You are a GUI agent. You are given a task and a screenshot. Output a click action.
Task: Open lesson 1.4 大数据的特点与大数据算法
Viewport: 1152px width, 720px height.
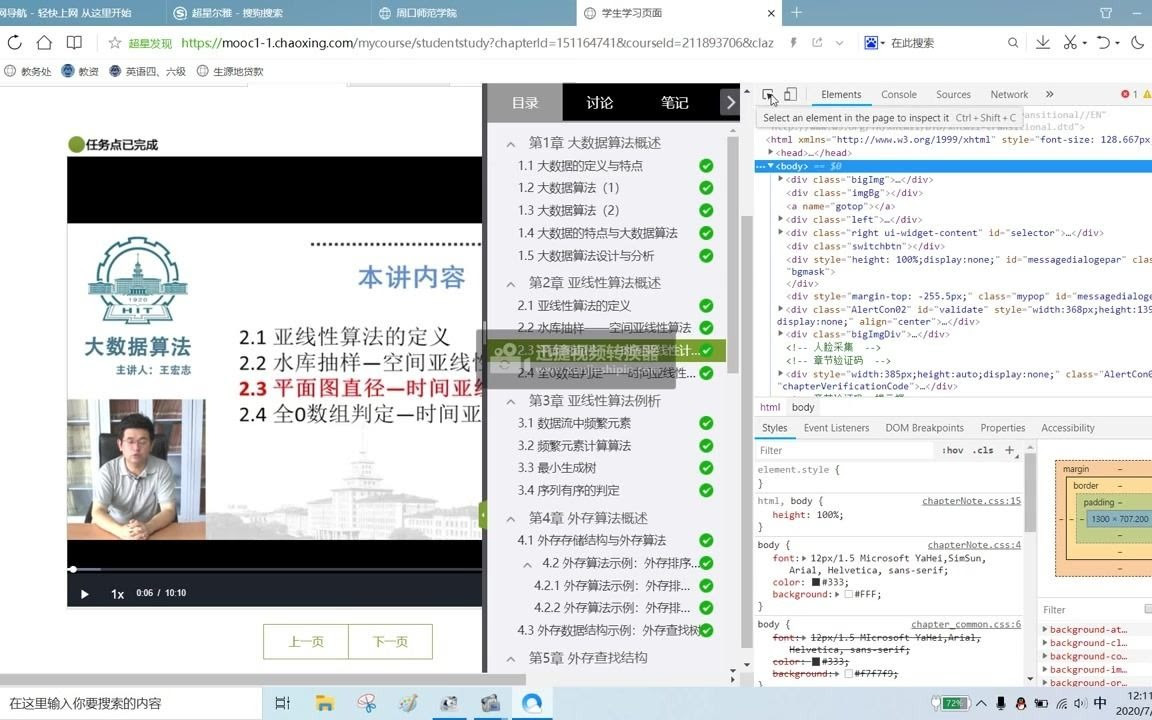tap(597, 233)
